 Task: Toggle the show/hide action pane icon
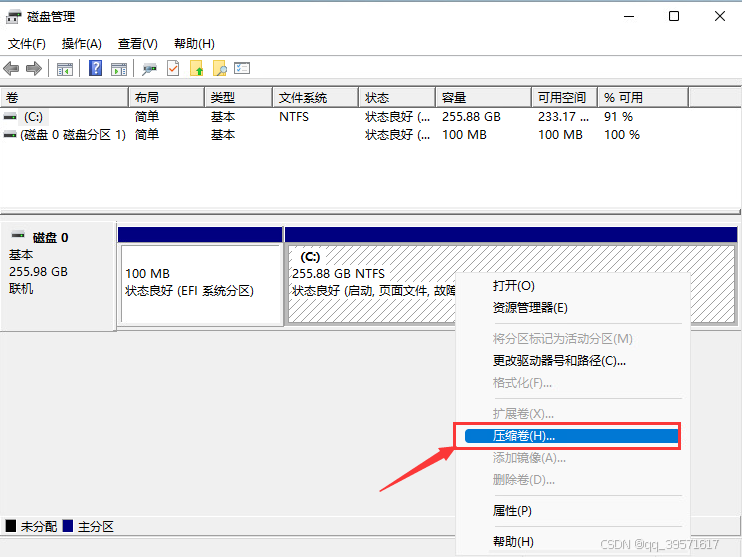pos(119,69)
